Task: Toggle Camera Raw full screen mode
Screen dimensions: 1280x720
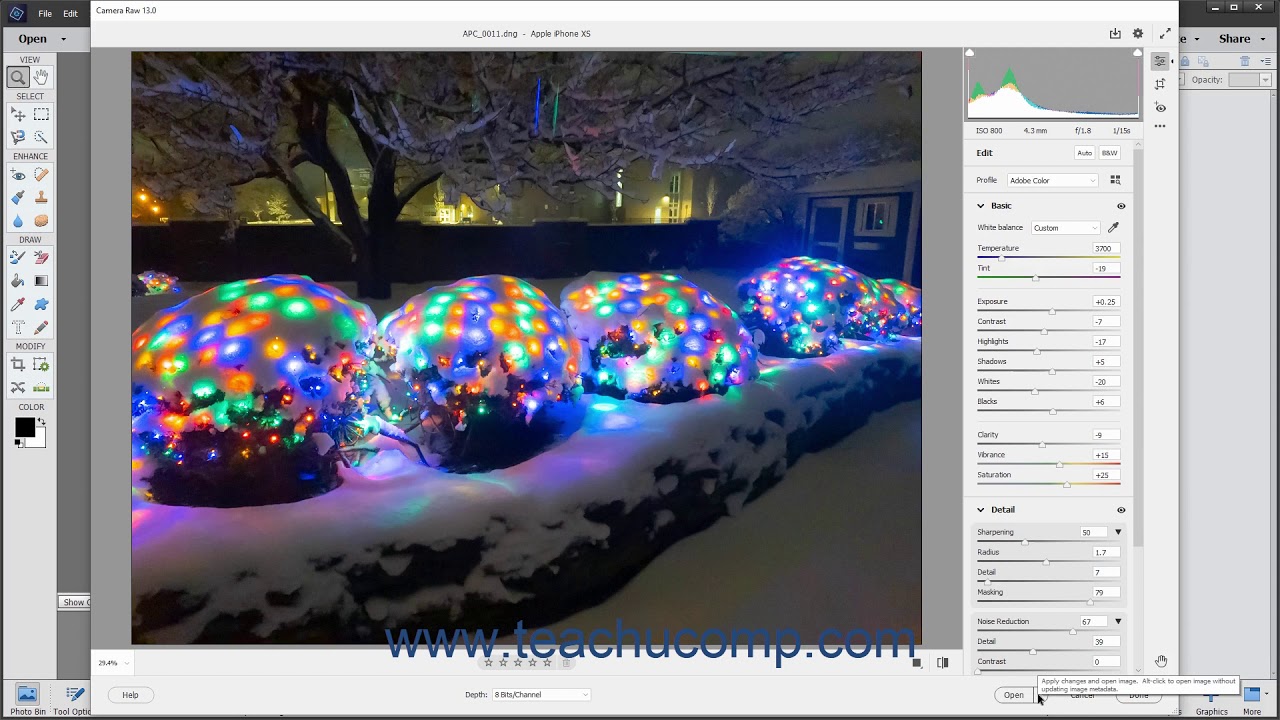Action: [x=1165, y=34]
